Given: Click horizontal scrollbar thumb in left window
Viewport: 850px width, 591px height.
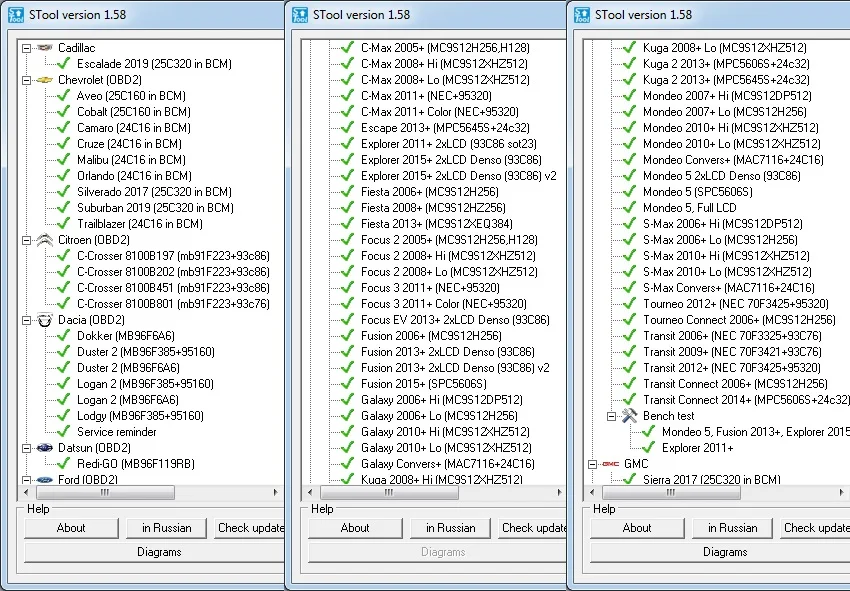Looking at the screenshot, I should [105, 492].
